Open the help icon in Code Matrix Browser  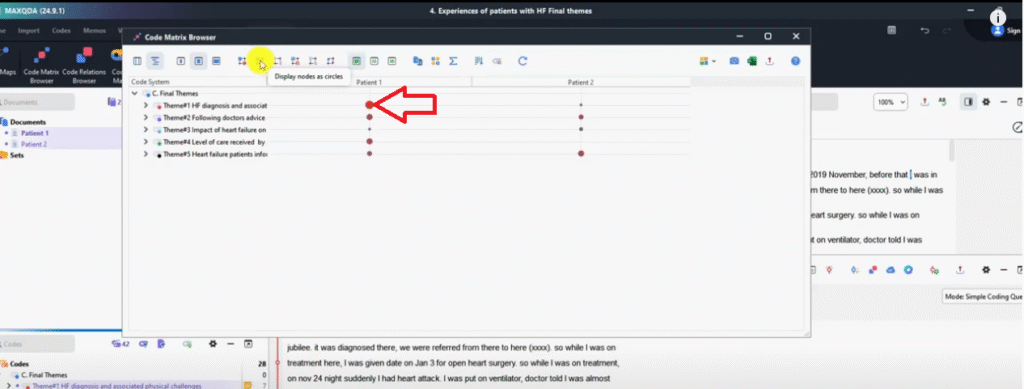[x=795, y=61]
